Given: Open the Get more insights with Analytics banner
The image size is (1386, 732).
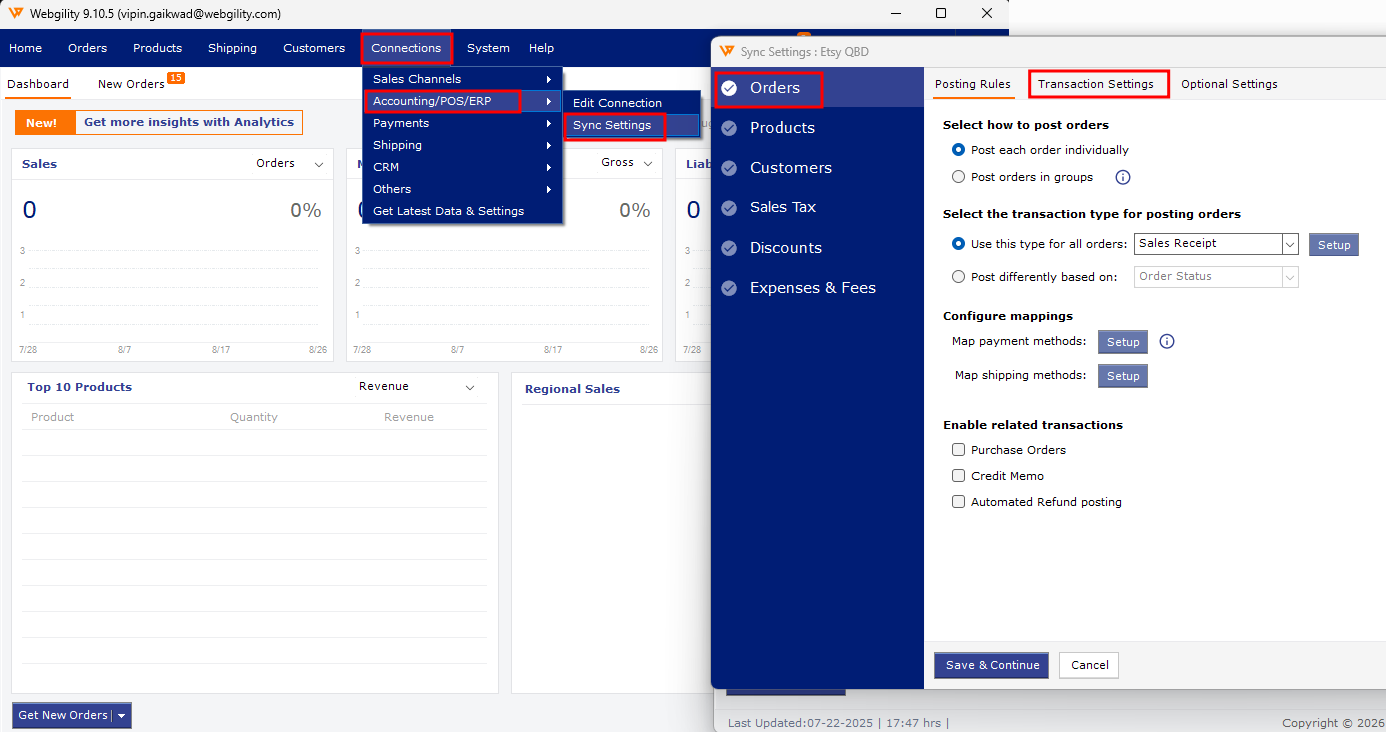Looking at the screenshot, I should tap(189, 122).
